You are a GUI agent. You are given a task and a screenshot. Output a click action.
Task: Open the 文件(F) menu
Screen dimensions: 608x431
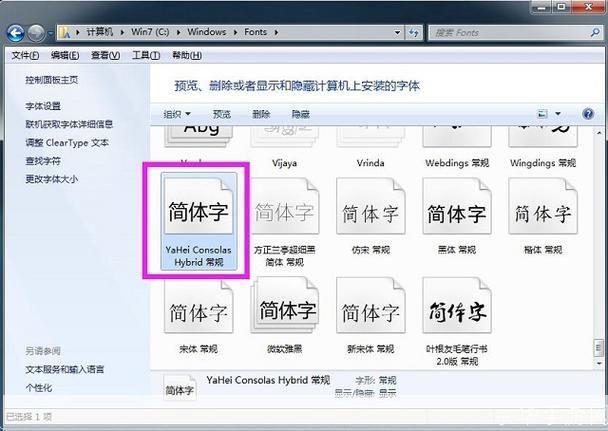25,55
